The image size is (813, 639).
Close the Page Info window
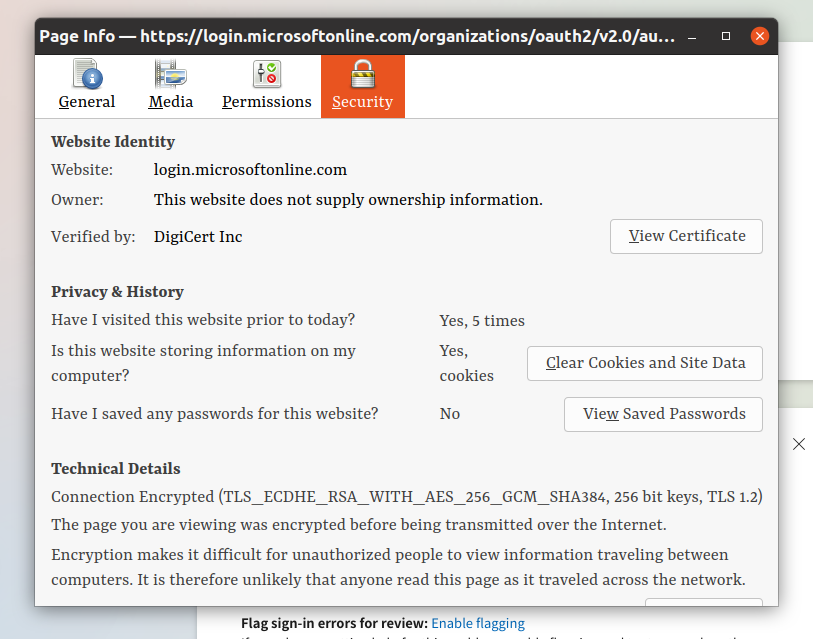coord(759,36)
